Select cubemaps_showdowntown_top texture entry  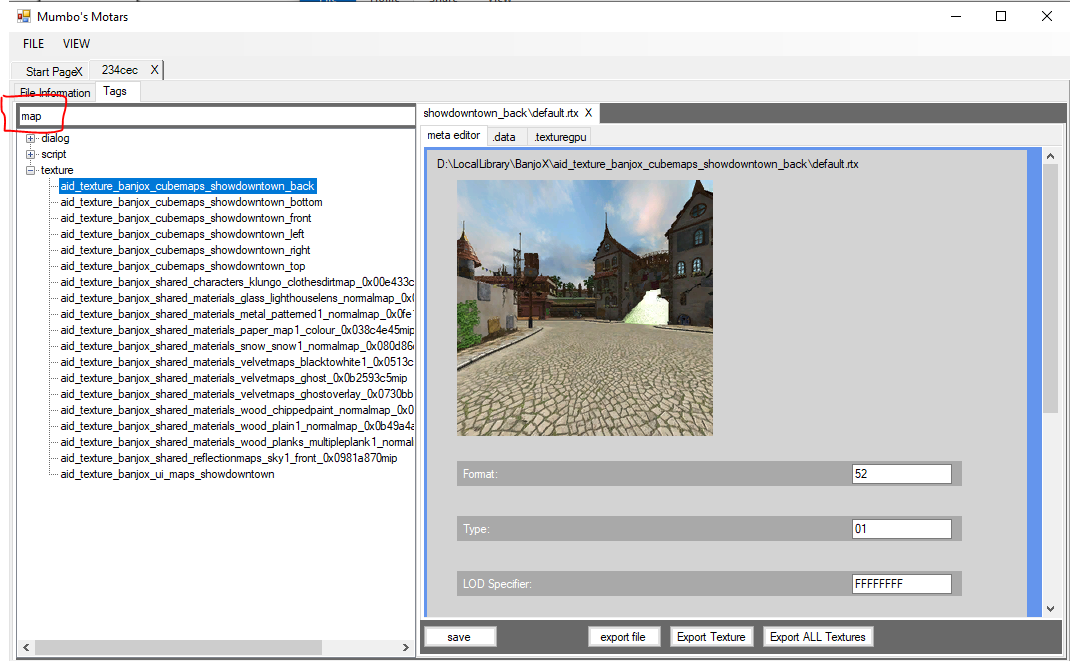tap(182, 266)
